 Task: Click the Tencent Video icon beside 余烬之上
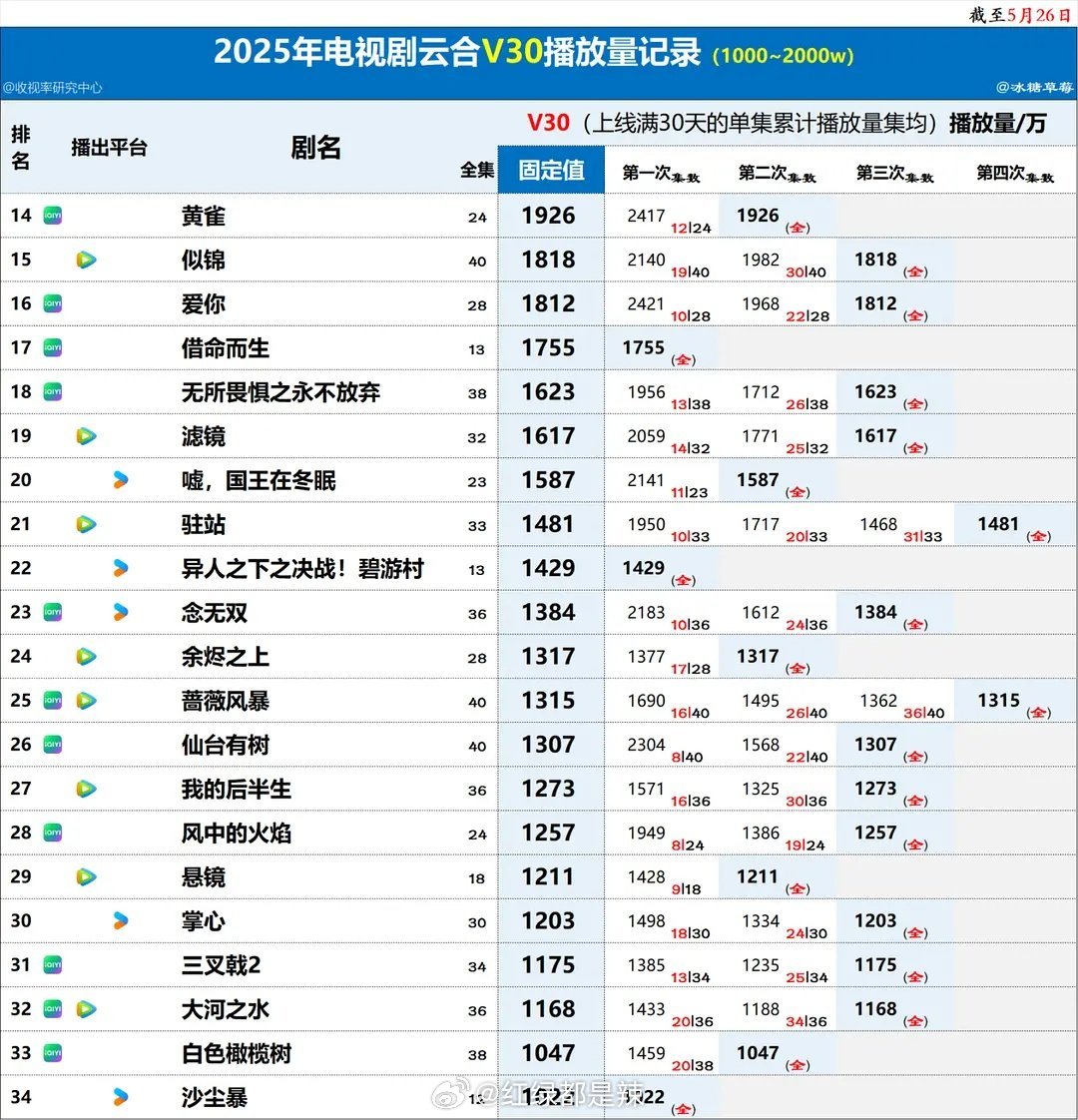(x=87, y=657)
